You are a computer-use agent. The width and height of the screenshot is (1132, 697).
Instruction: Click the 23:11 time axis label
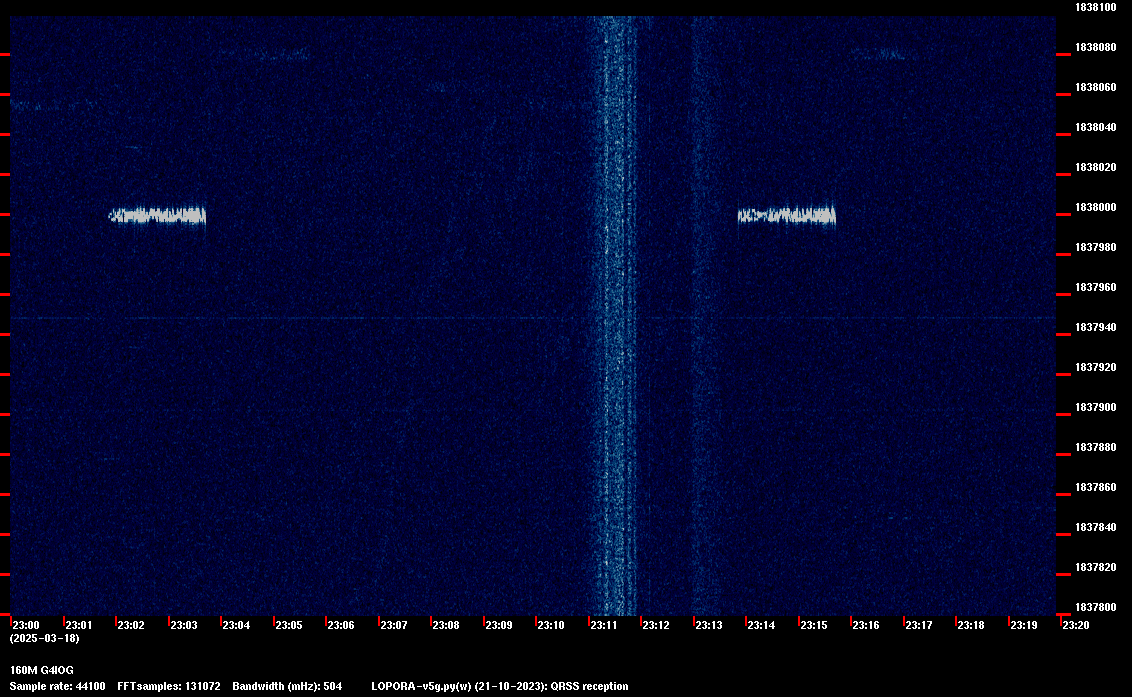pyautogui.click(x=604, y=625)
